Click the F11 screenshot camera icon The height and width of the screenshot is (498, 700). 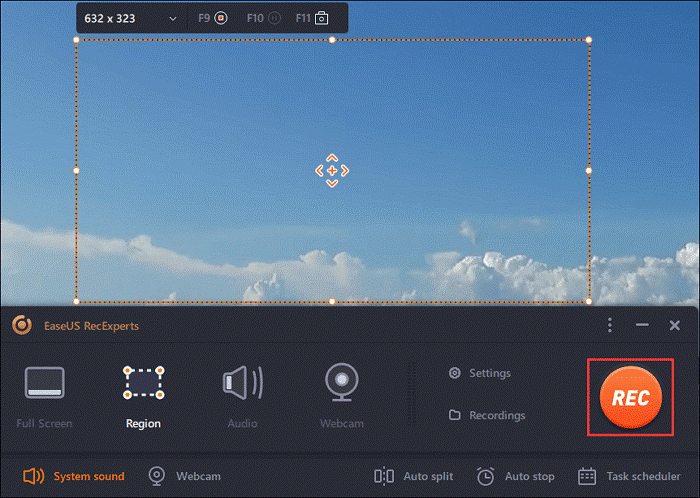point(321,18)
